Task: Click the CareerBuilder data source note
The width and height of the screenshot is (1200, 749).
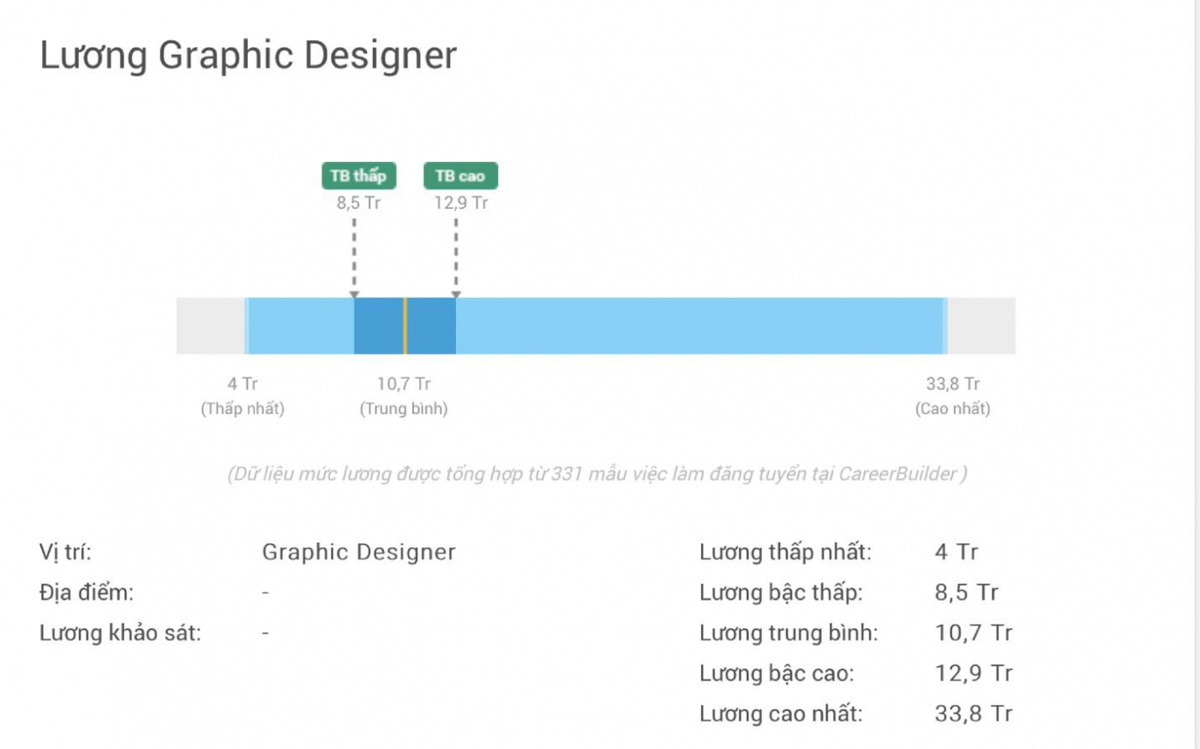Action: (x=597, y=474)
